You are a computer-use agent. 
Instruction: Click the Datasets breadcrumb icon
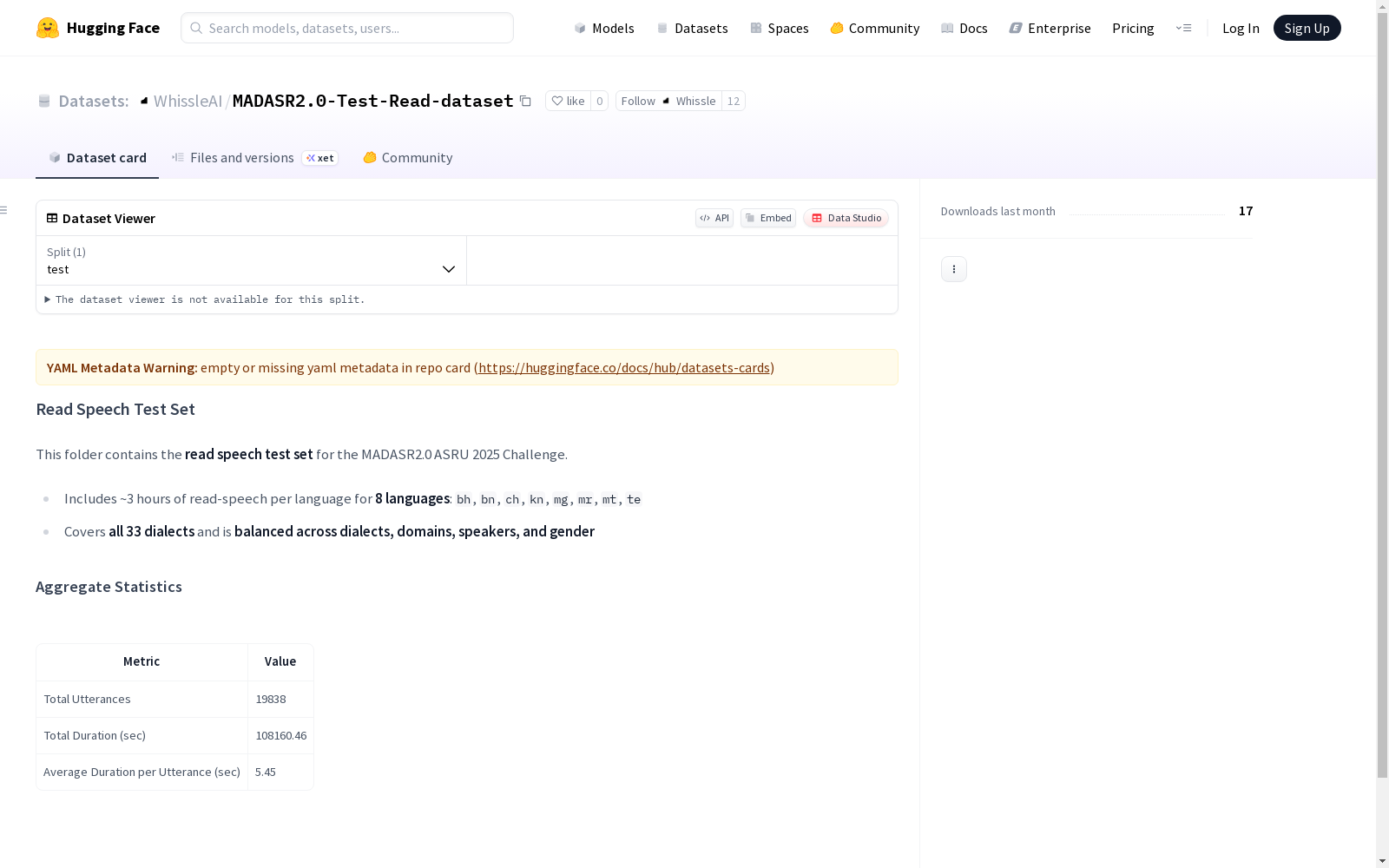pyautogui.click(x=44, y=101)
